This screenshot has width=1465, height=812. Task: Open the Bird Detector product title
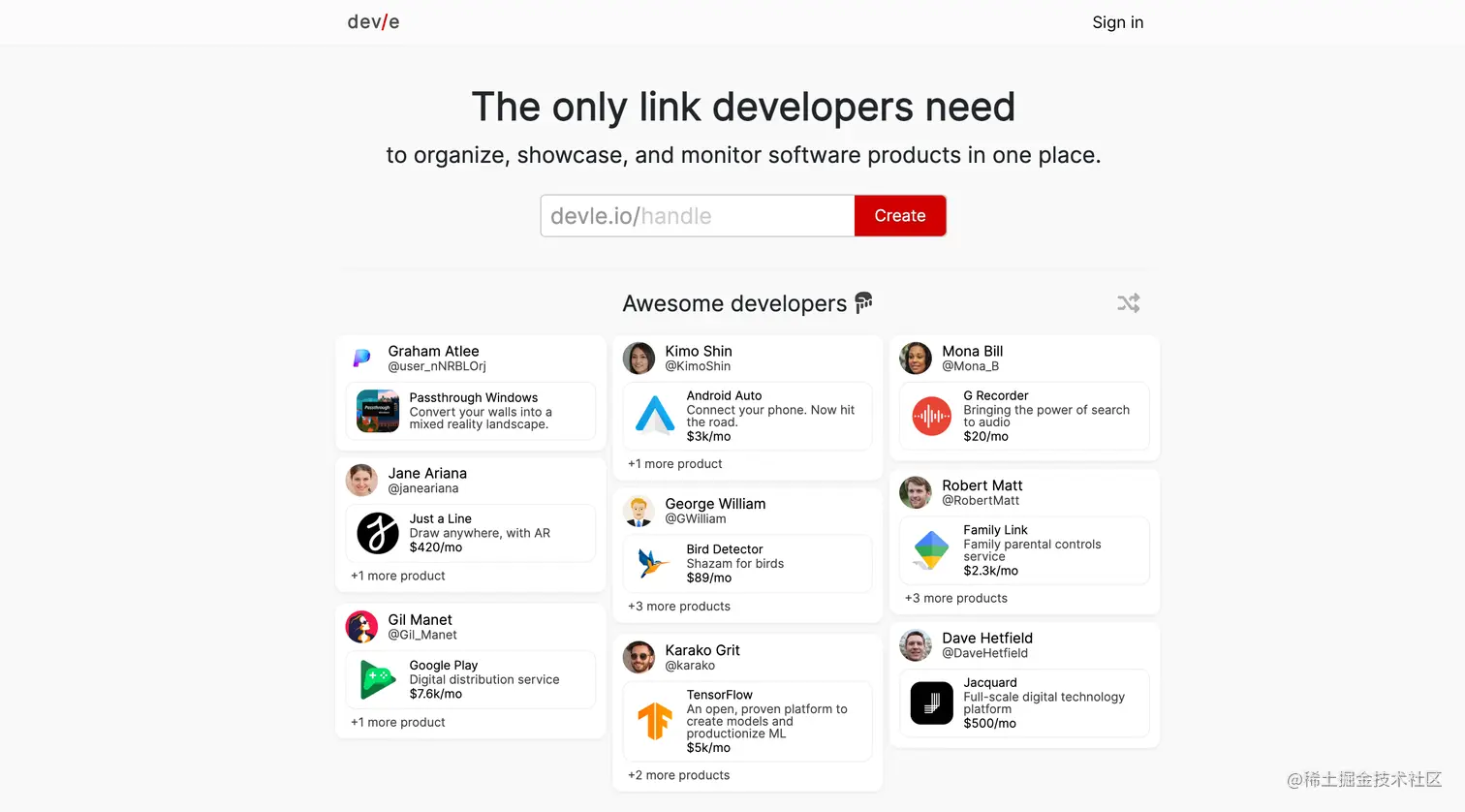tap(725, 548)
